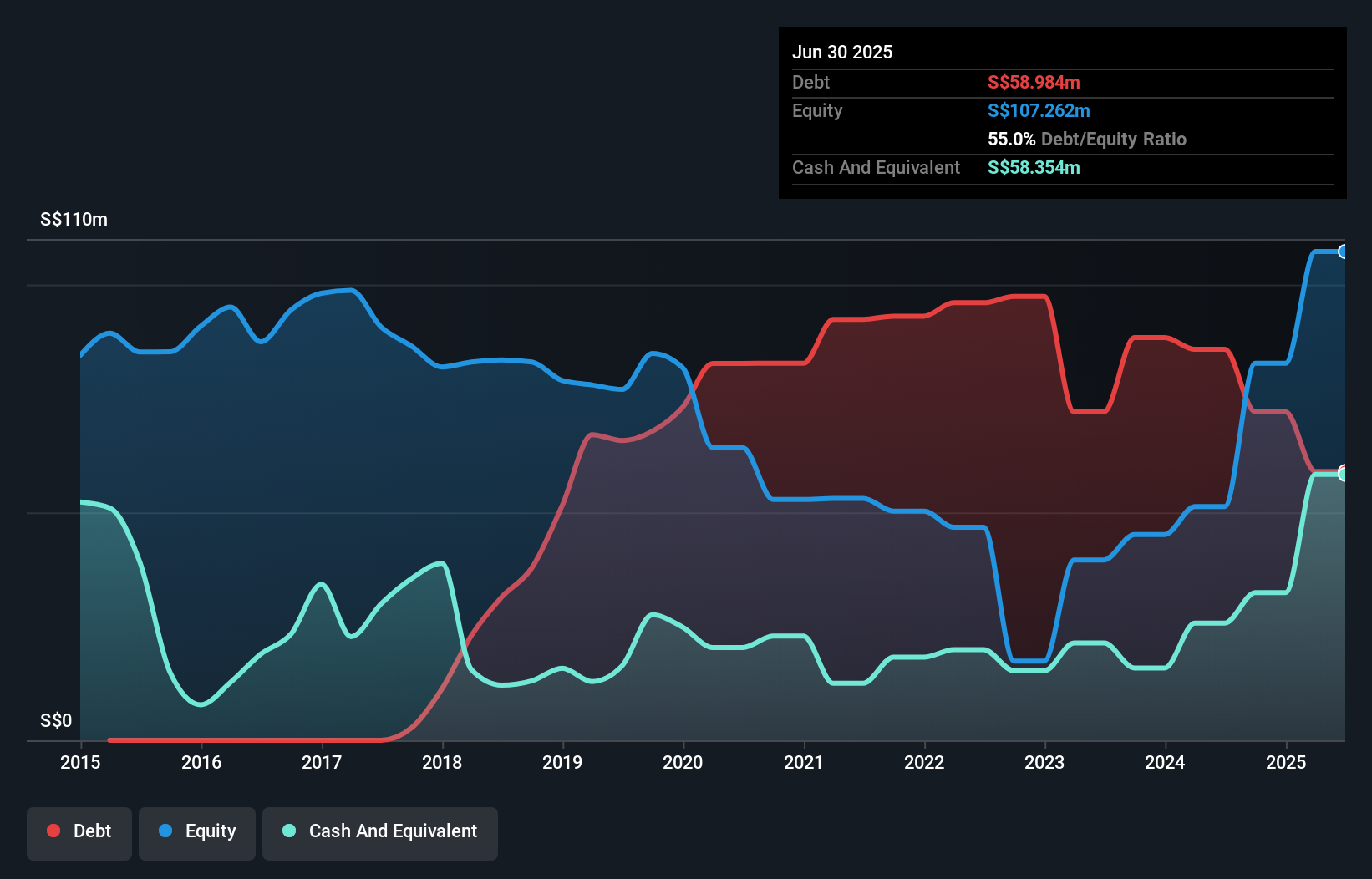This screenshot has height=879, width=1372.
Task: Click the 2025 x-axis label
Action: [x=1286, y=762]
